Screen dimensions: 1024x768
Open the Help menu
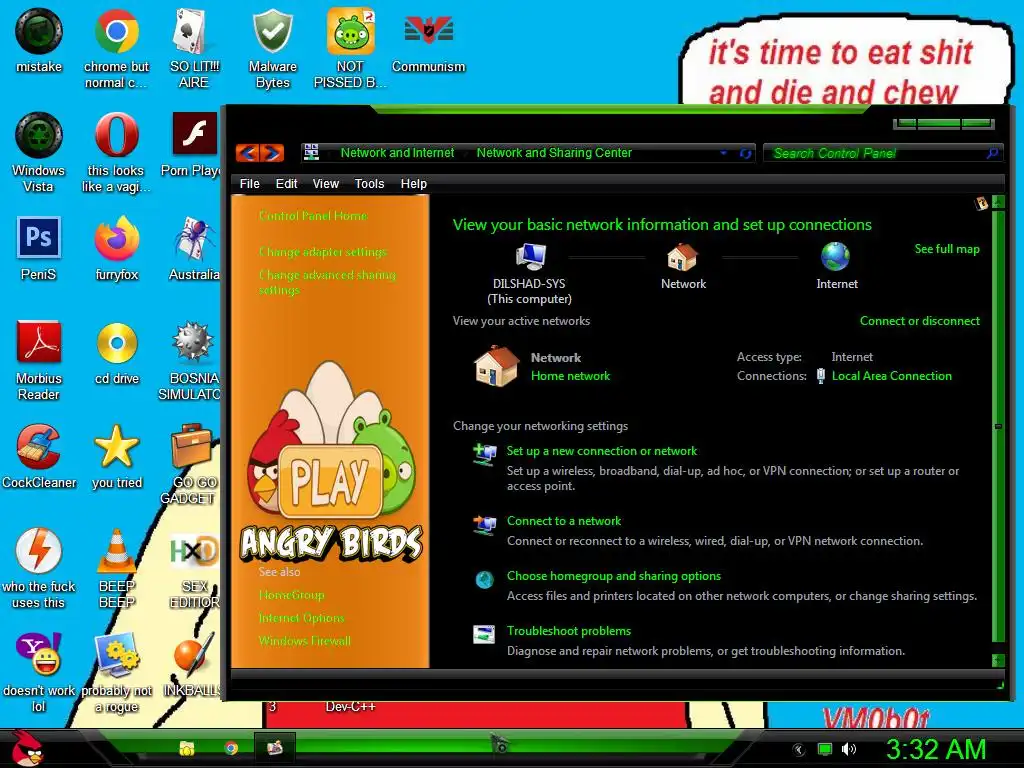point(413,184)
